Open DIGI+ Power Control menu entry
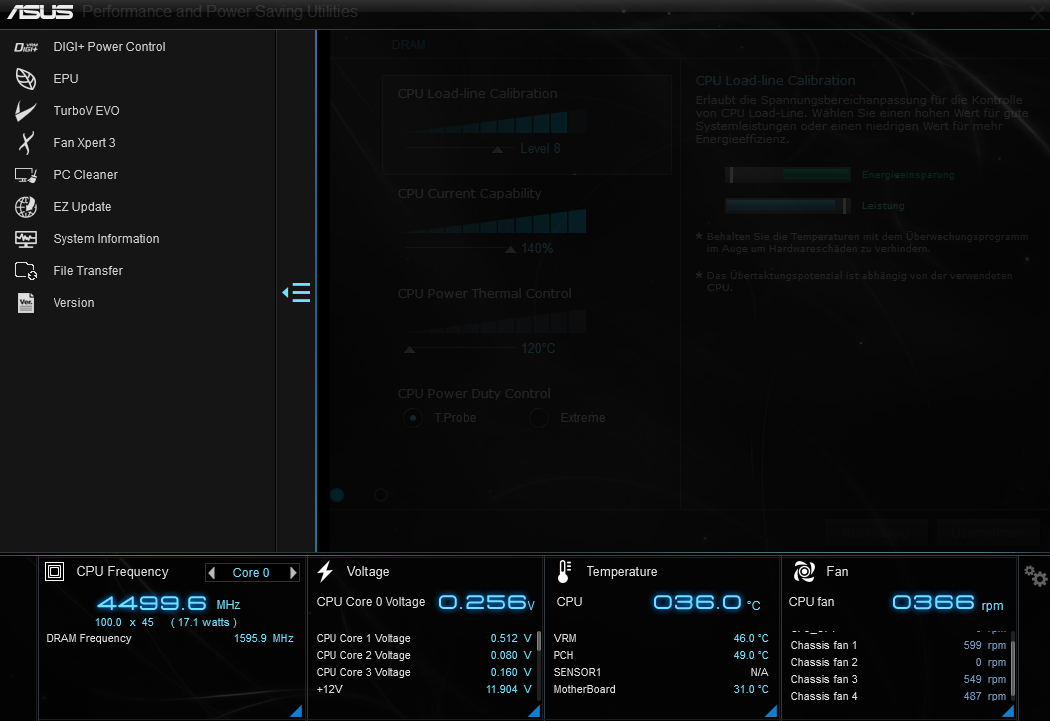The height and width of the screenshot is (721, 1050). tap(109, 47)
